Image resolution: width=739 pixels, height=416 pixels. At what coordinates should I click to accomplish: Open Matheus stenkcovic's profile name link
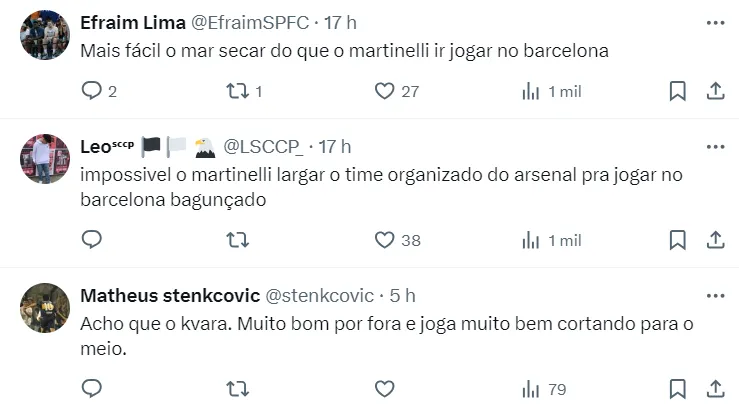click(168, 296)
